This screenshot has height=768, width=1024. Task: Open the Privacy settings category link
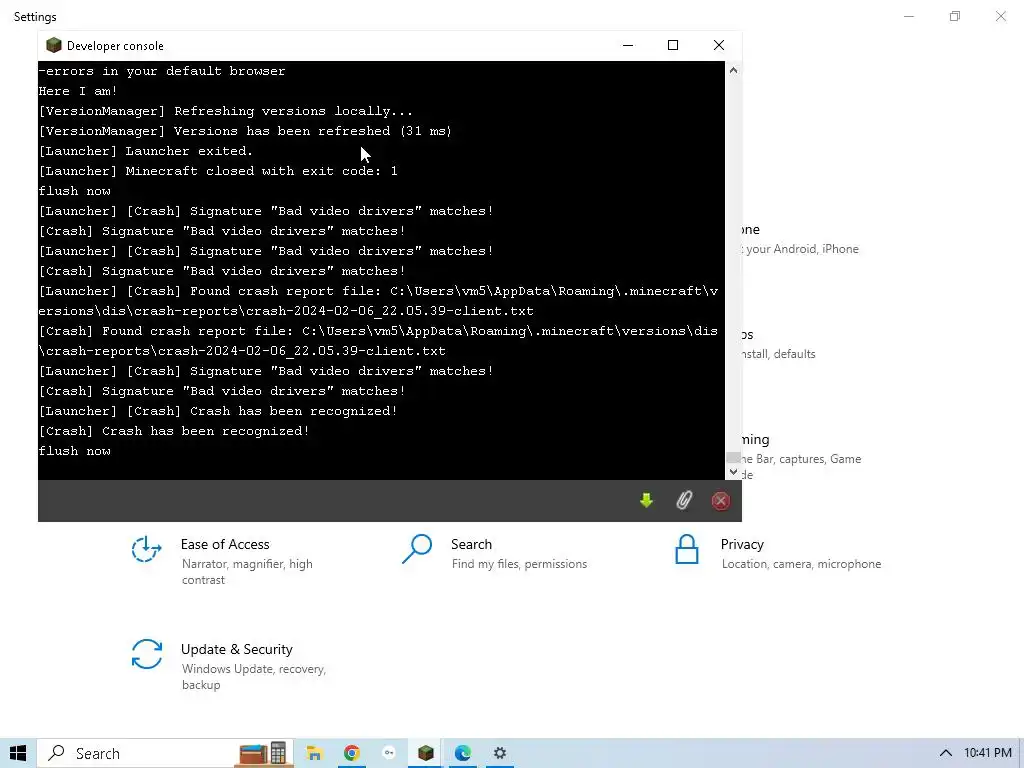coord(742,544)
